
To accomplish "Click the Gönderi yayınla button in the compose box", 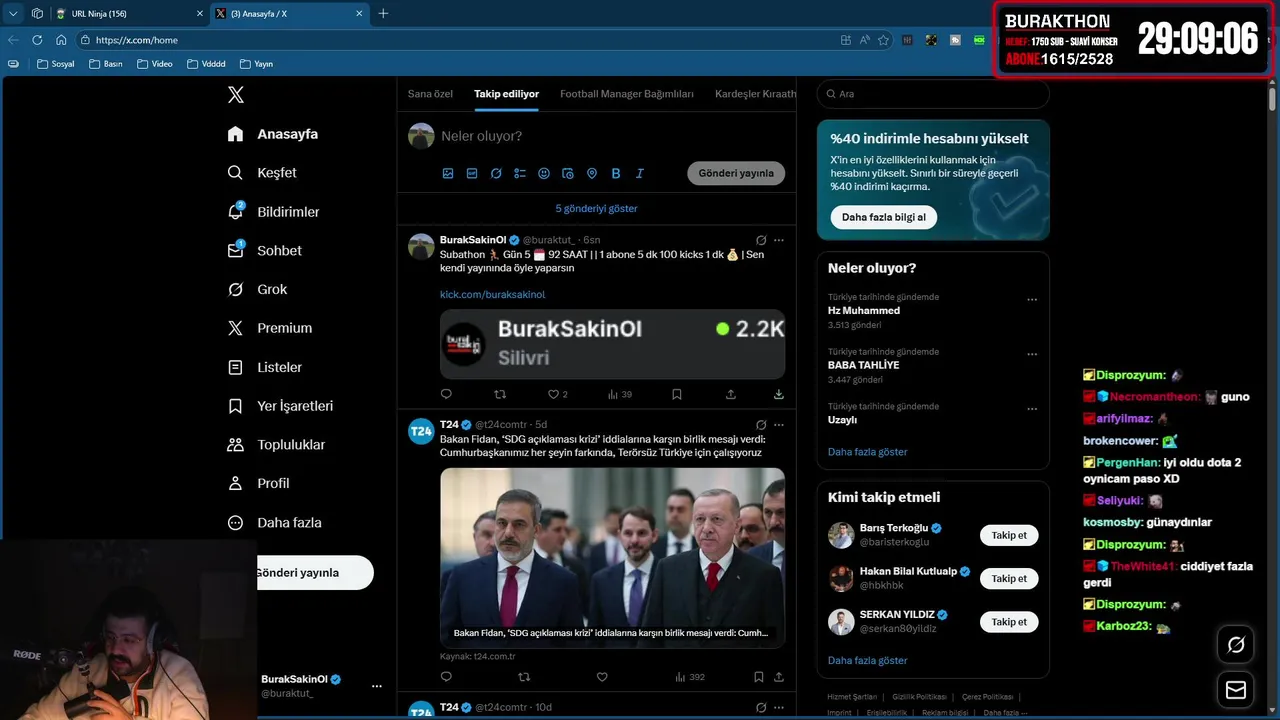I will [x=736, y=173].
